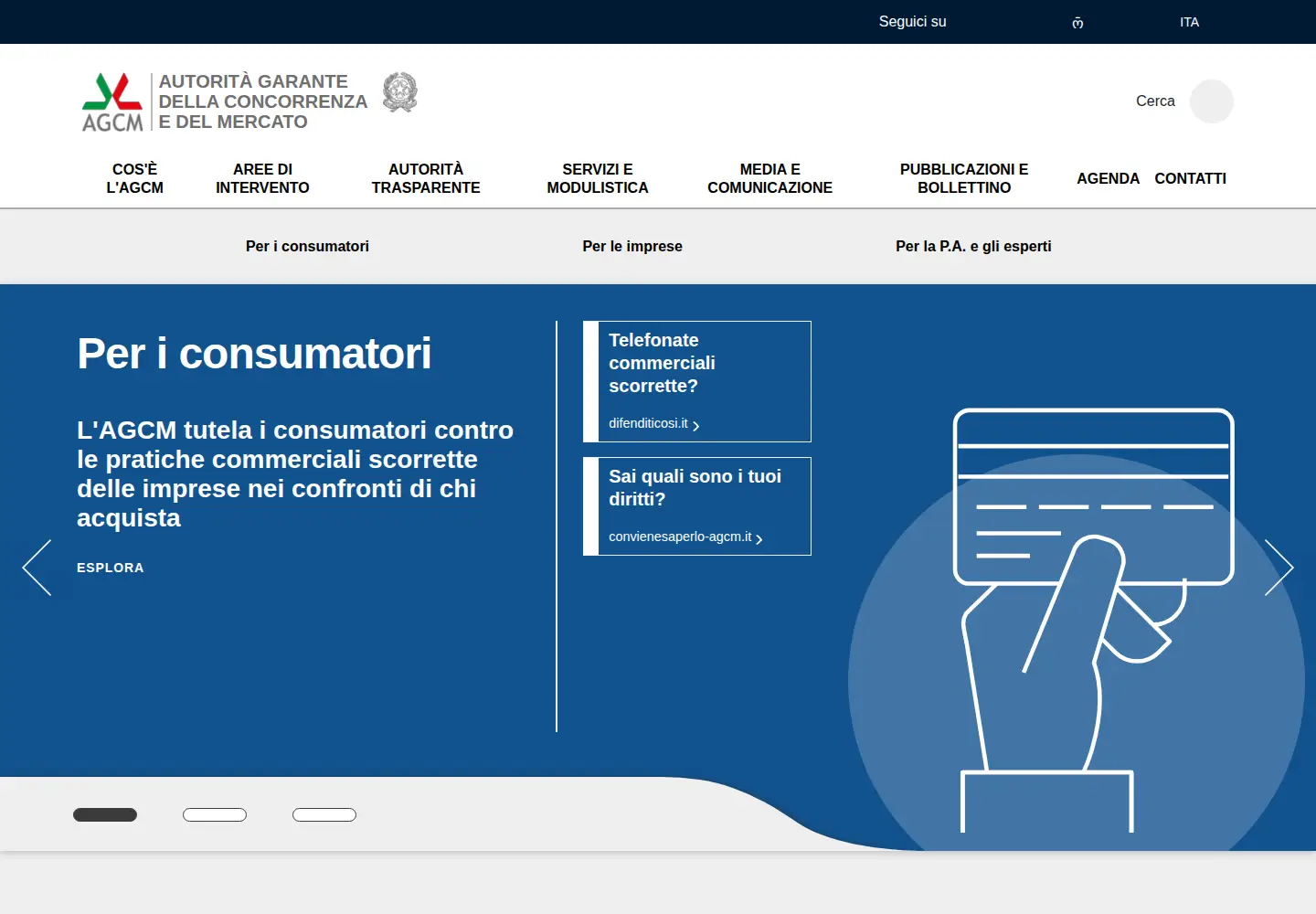Select the third slide indicator pill
This screenshot has height=914, width=1316.
324,814
